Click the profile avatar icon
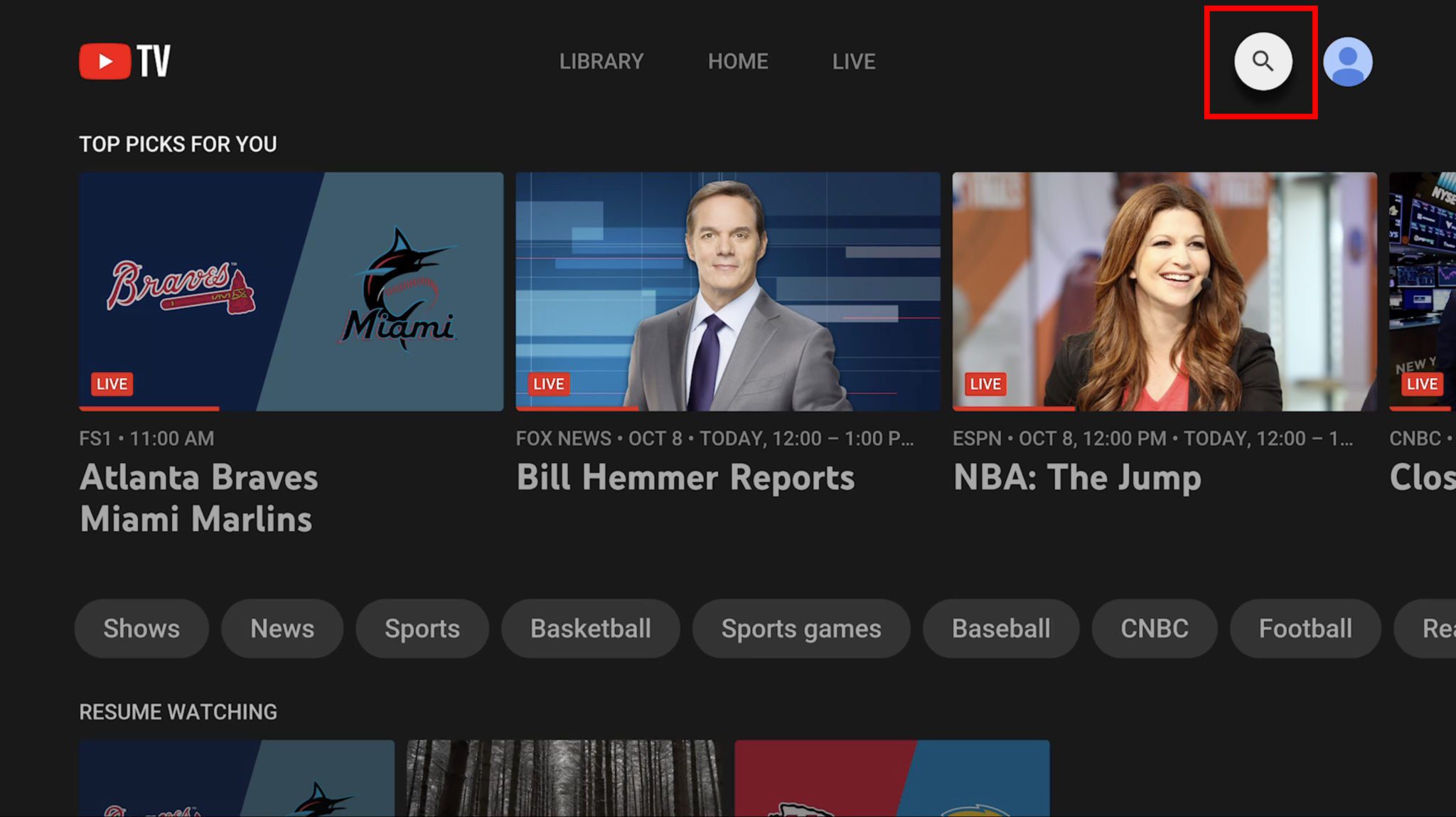 [1347, 61]
